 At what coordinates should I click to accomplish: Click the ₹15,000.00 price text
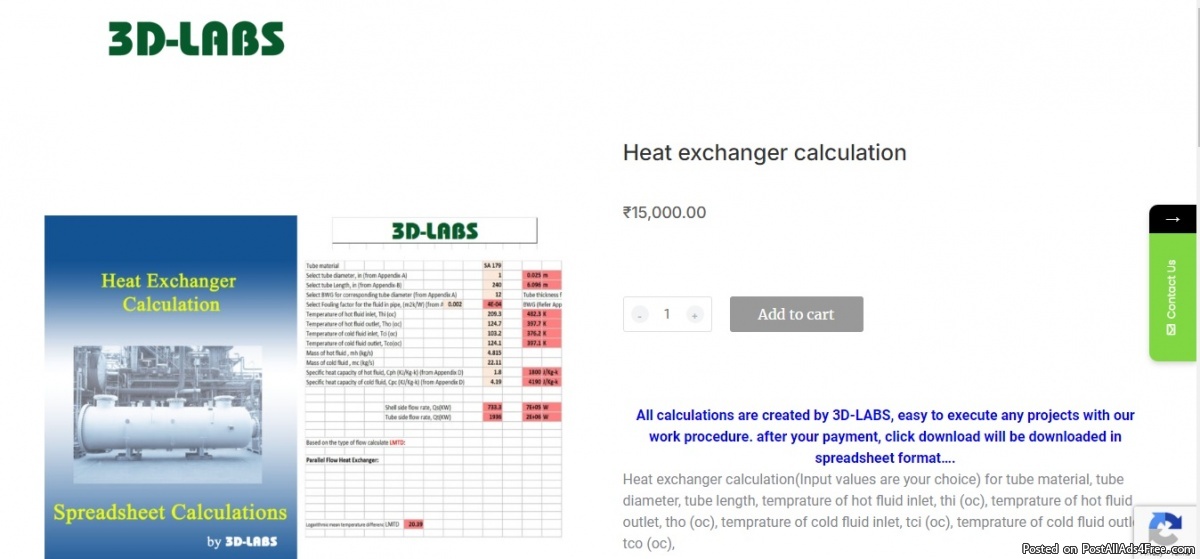click(664, 212)
